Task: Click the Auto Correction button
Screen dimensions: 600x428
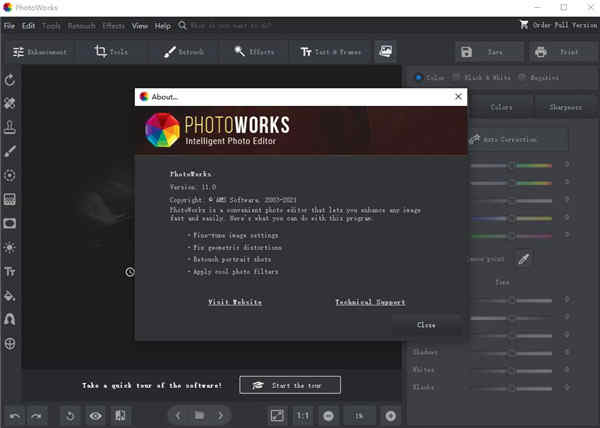Action: (x=518, y=140)
